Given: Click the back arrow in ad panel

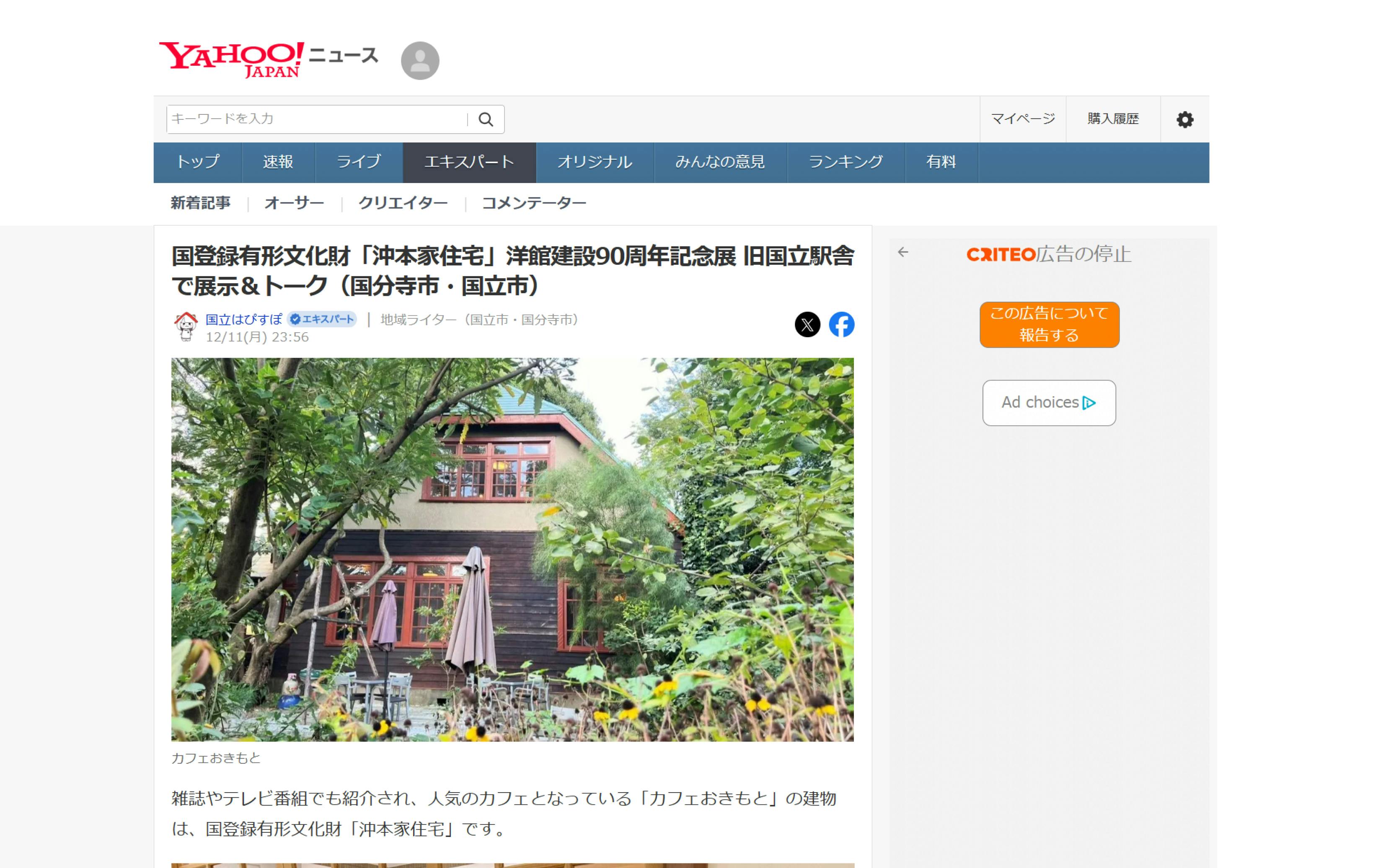Looking at the screenshot, I should (903, 252).
